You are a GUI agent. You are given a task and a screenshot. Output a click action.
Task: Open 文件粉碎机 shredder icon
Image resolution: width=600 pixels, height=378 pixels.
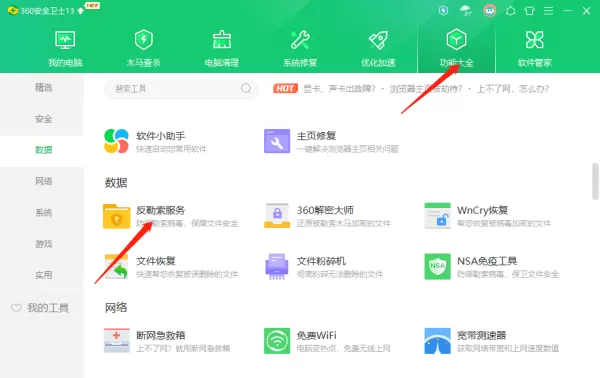pos(277,266)
